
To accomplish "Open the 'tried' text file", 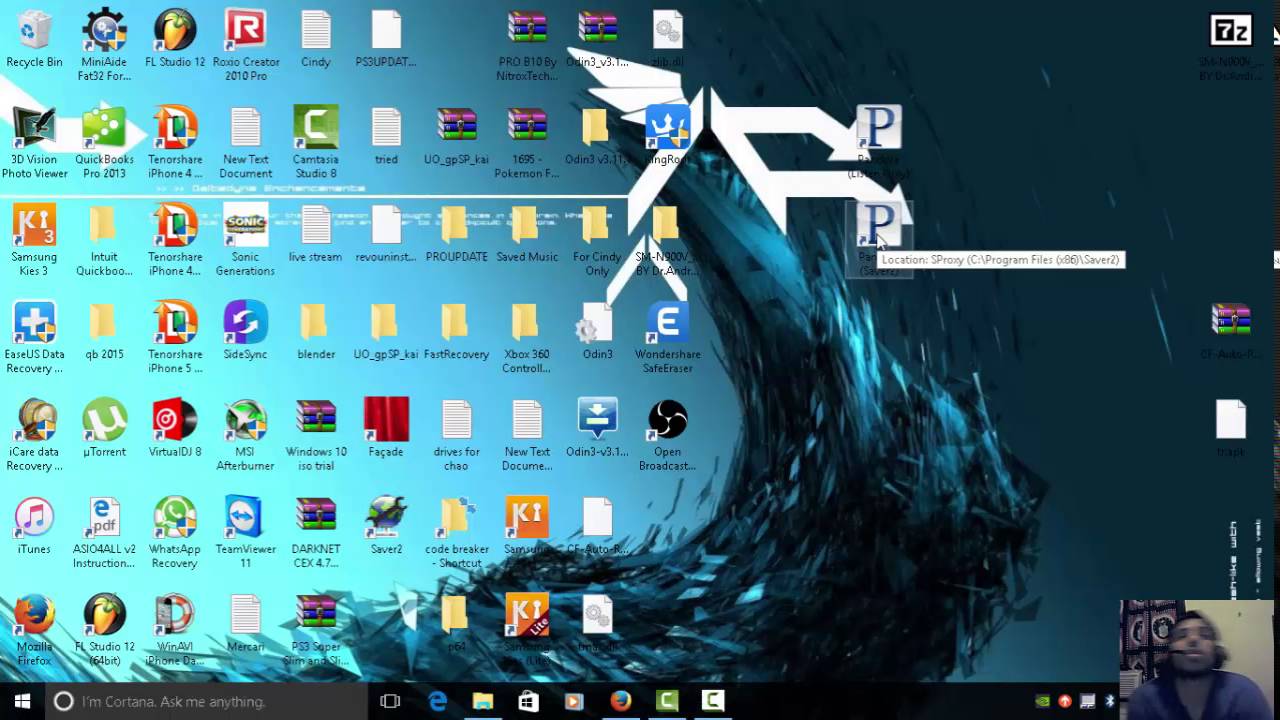I will point(386,138).
